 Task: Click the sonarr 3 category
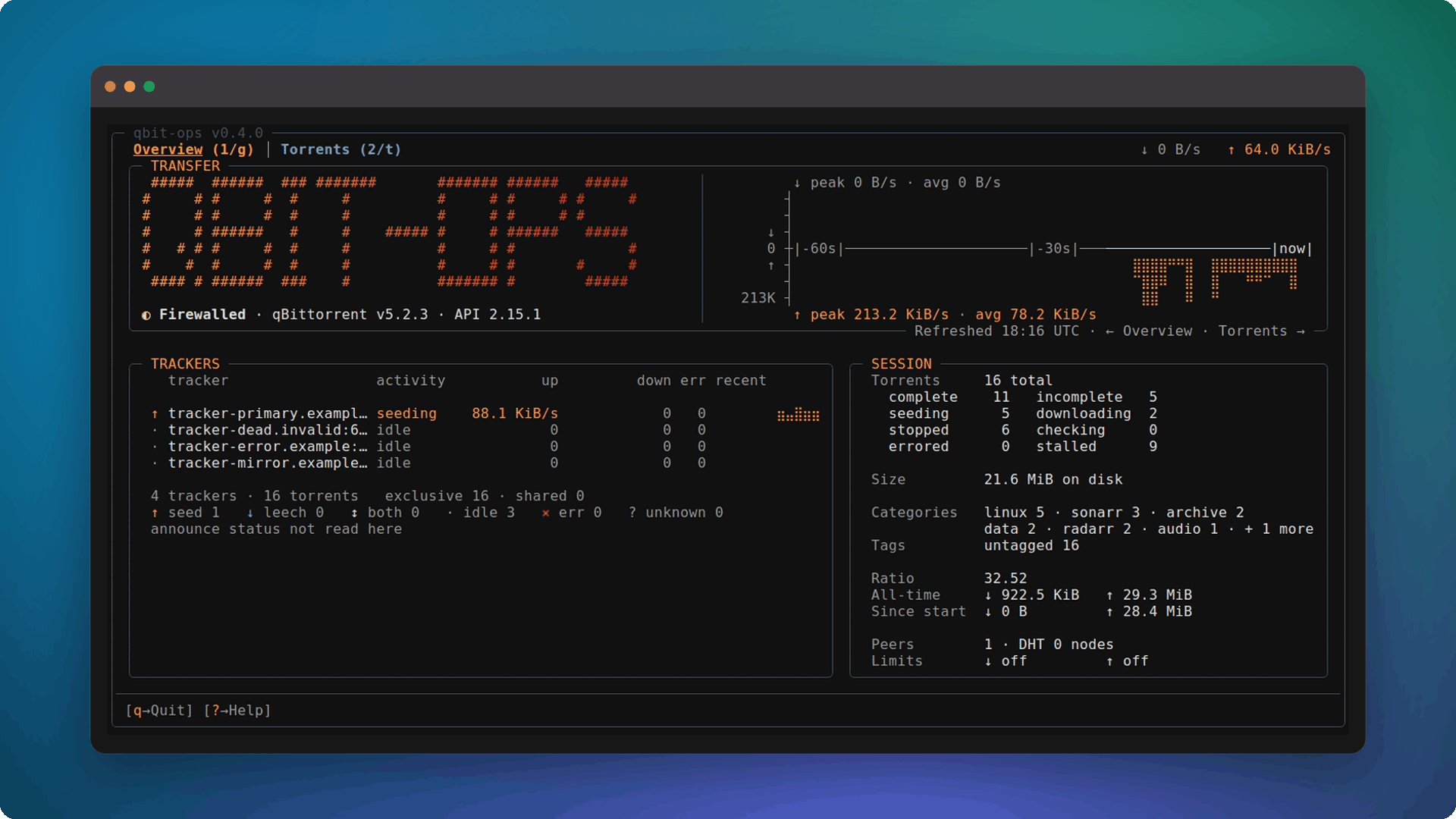pos(1105,513)
